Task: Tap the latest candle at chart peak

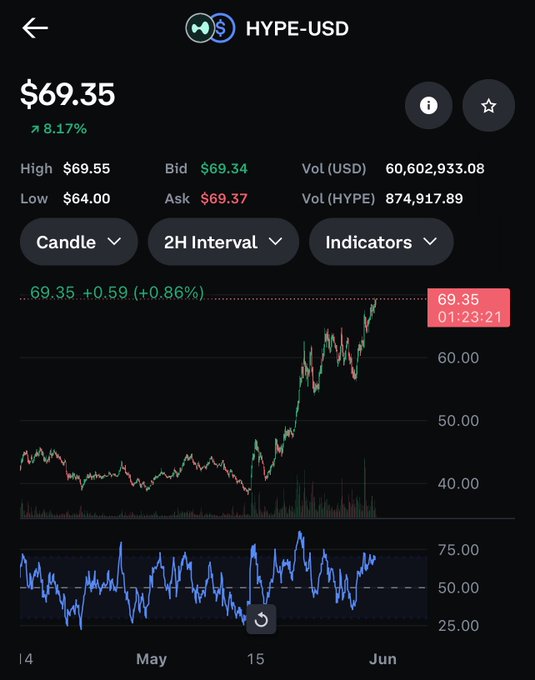Action: point(374,305)
